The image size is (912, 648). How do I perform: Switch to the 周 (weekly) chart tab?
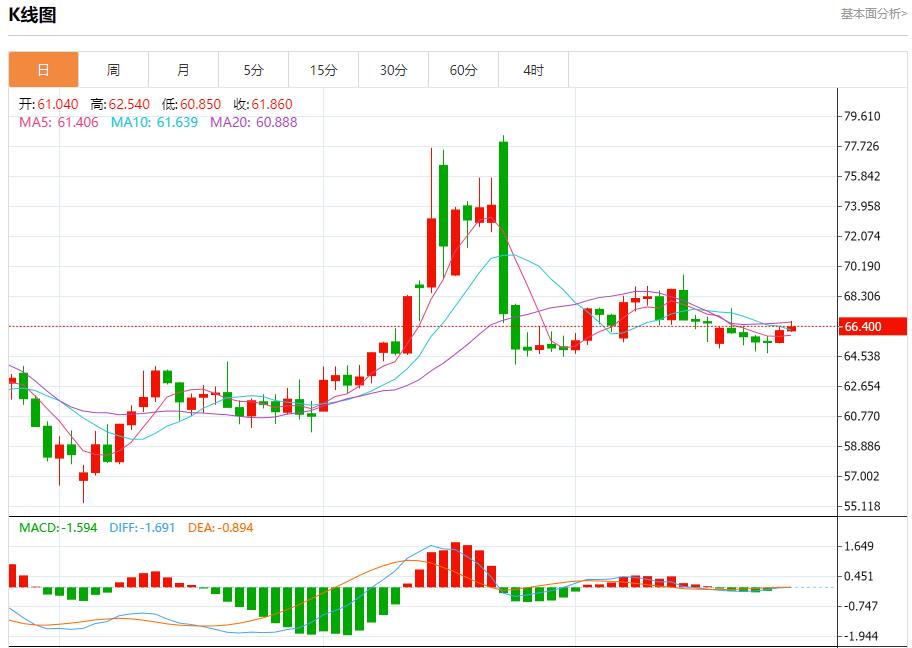[112, 69]
